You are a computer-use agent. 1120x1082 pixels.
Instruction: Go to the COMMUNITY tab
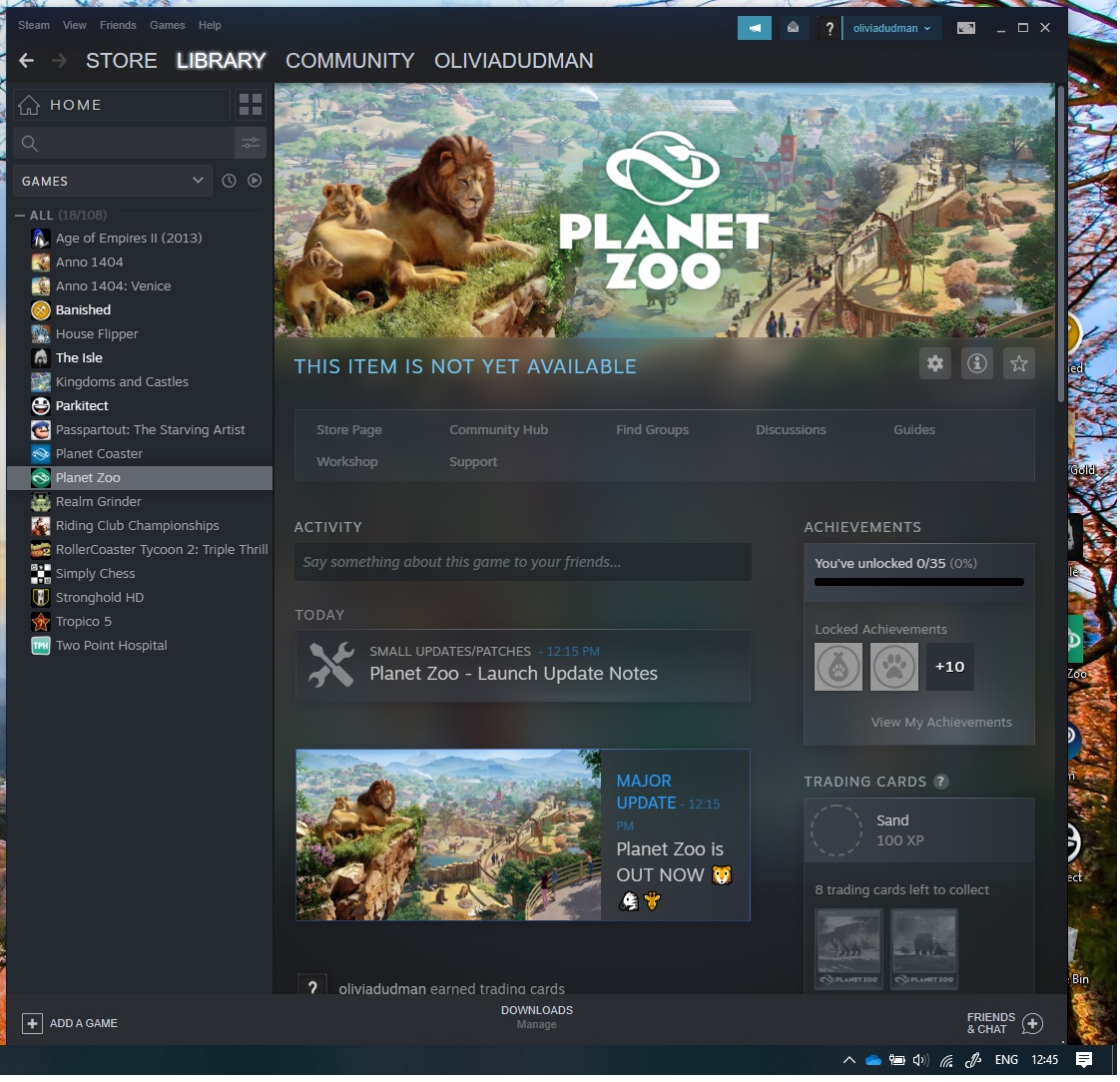pos(350,61)
